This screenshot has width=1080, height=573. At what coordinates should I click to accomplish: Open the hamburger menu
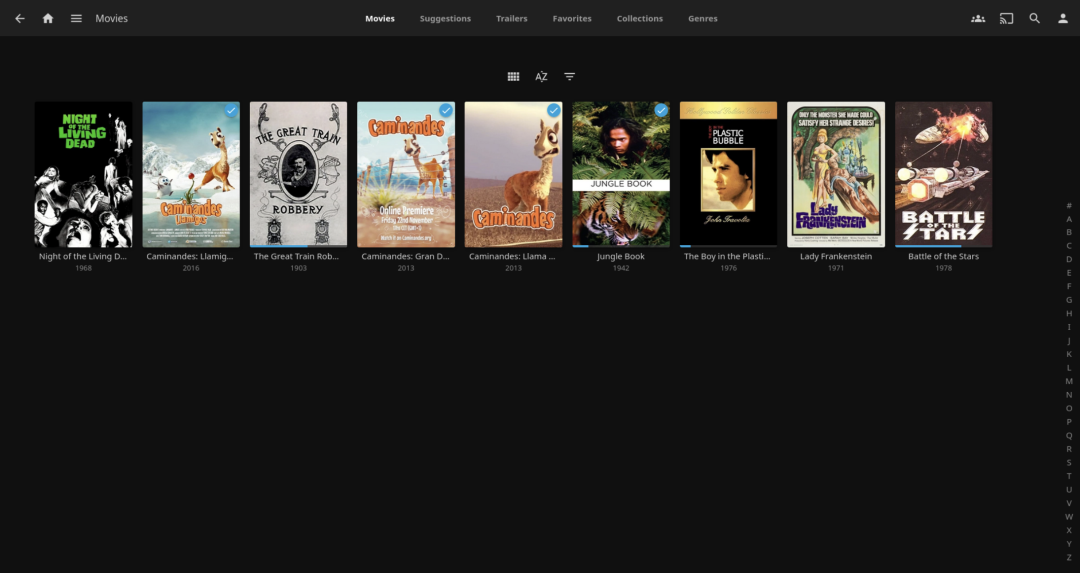click(x=76, y=19)
